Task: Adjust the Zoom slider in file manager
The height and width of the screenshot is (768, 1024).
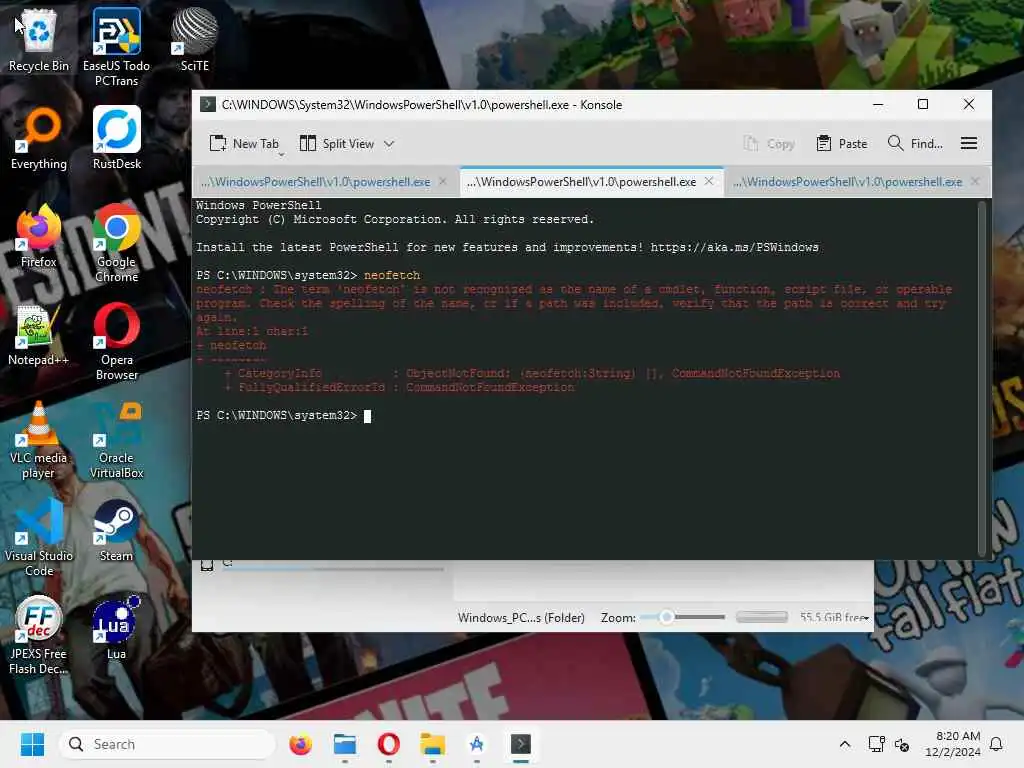Action: [682, 617]
